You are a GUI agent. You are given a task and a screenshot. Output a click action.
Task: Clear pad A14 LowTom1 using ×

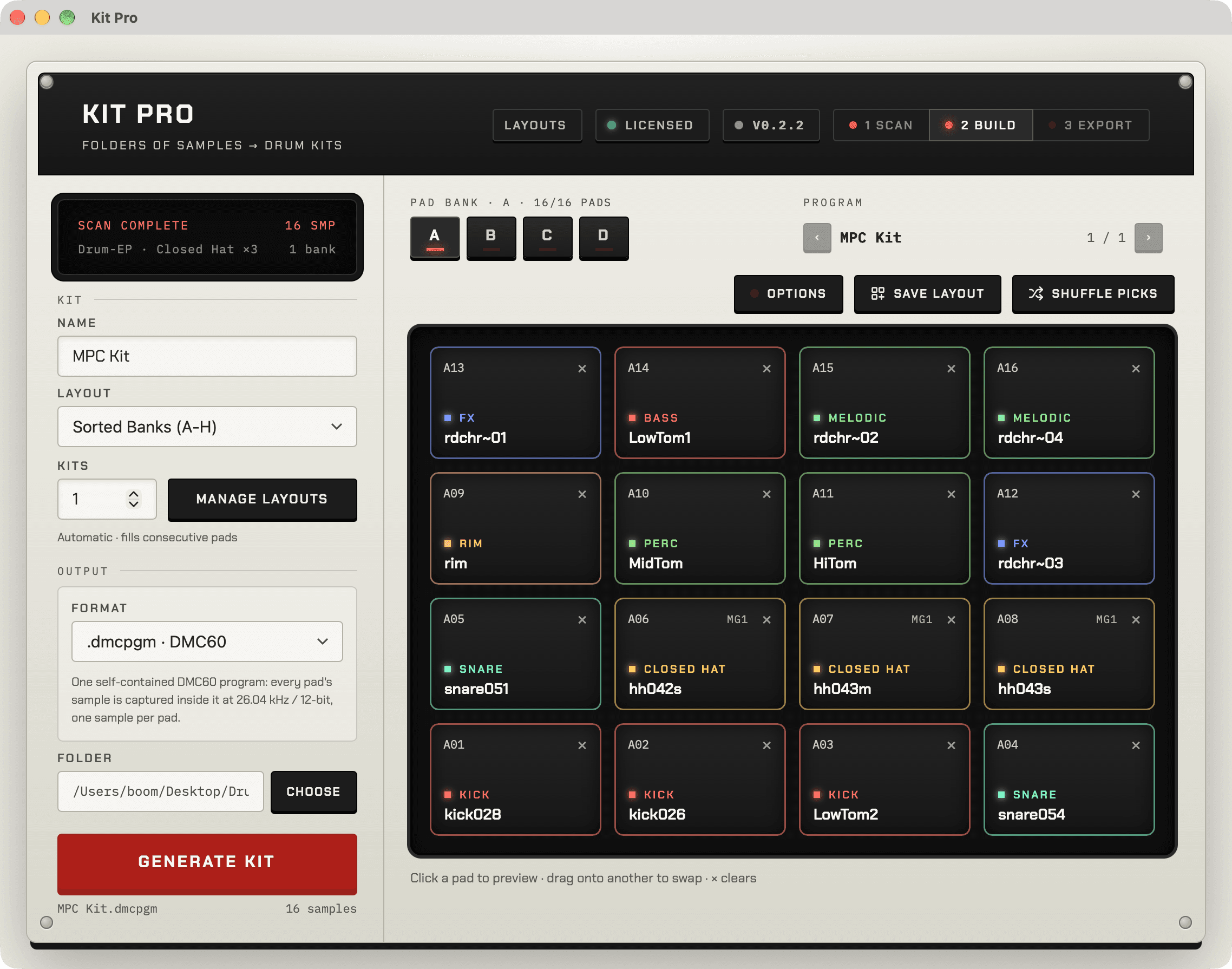point(766,369)
